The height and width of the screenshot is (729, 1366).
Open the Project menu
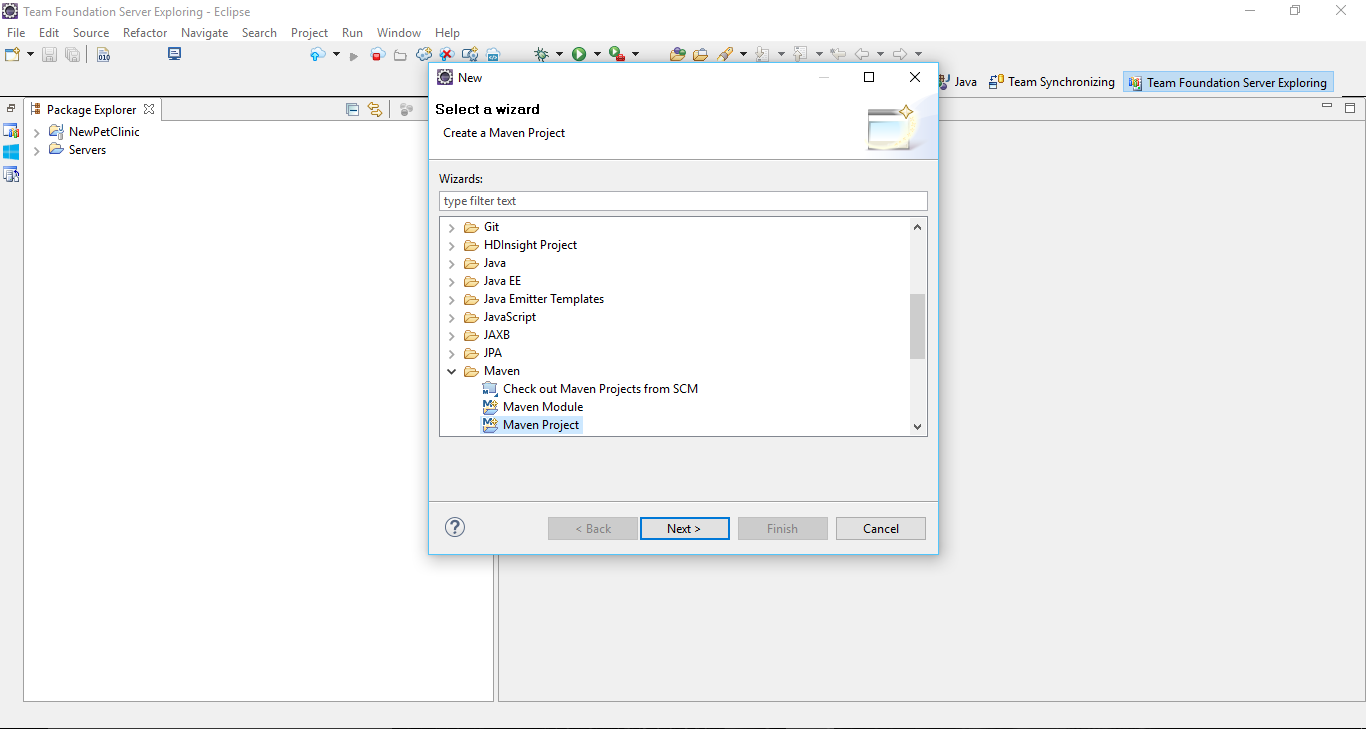[309, 32]
